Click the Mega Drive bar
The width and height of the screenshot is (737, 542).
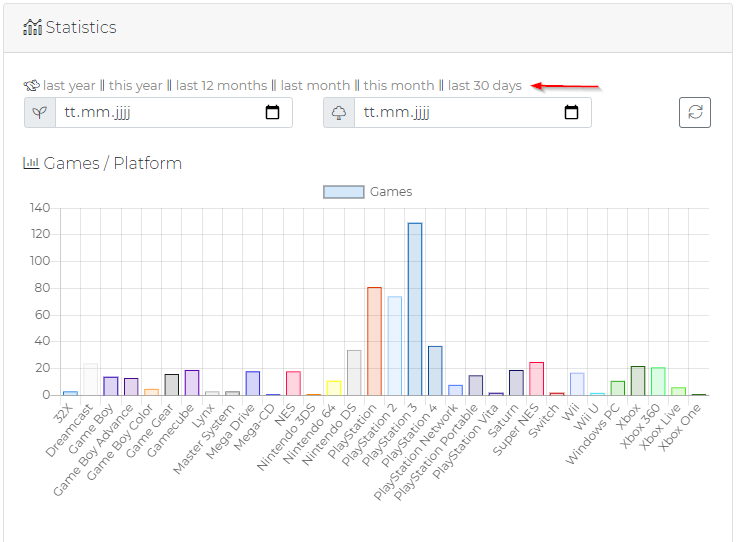[252, 384]
